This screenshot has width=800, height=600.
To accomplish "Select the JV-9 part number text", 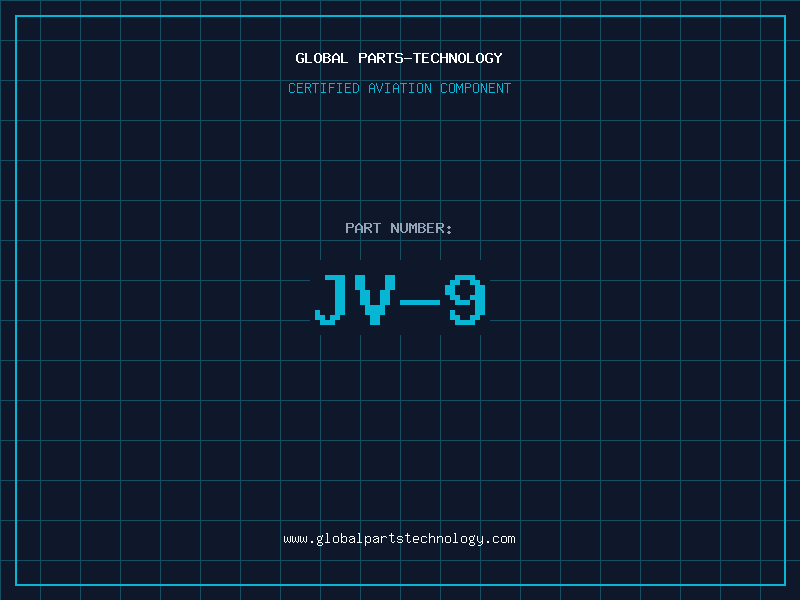I will tap(400, 299).
